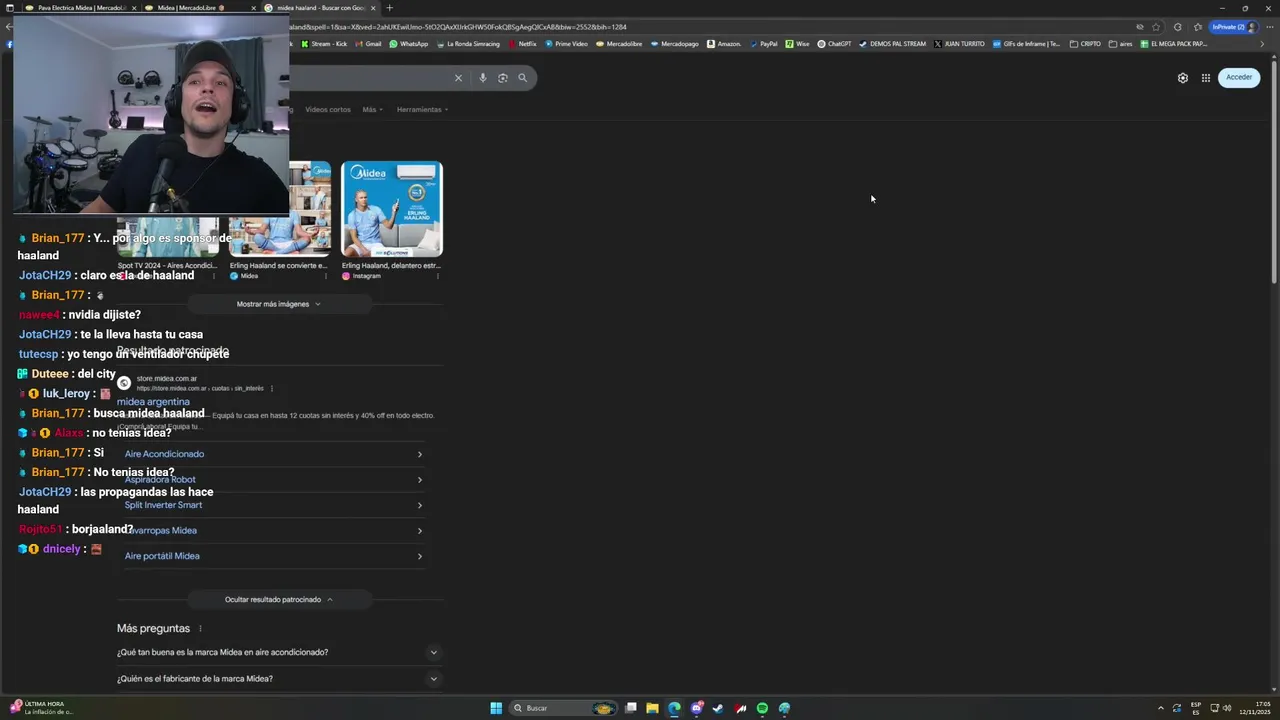Image resolution: width=1280 pixels, height=720 pixels.
Task: Show hidden system tray icons
Action: tap(1161, 708)
